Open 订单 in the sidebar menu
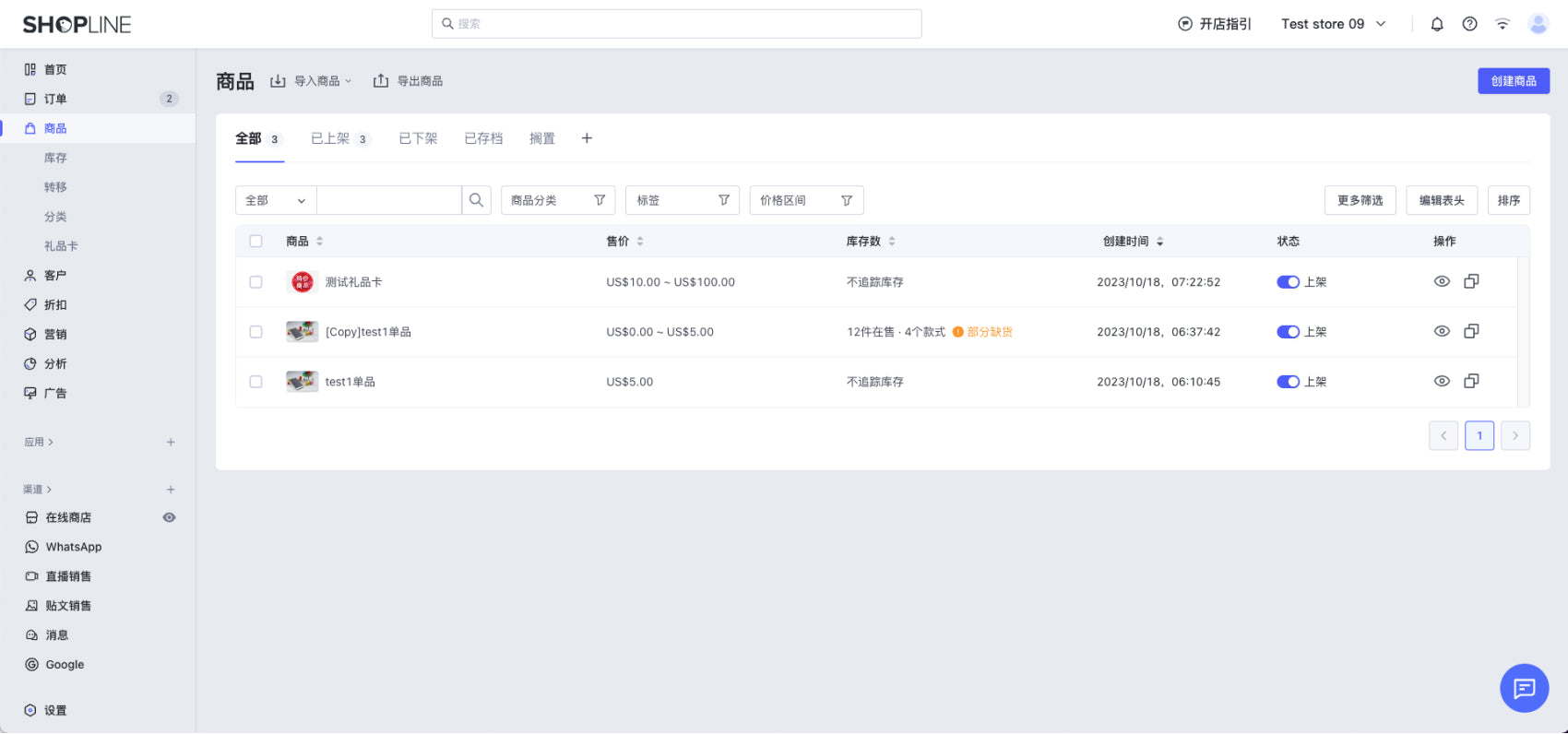The height and width of the screenshot is (734, 1568). [x=55, y=99]
